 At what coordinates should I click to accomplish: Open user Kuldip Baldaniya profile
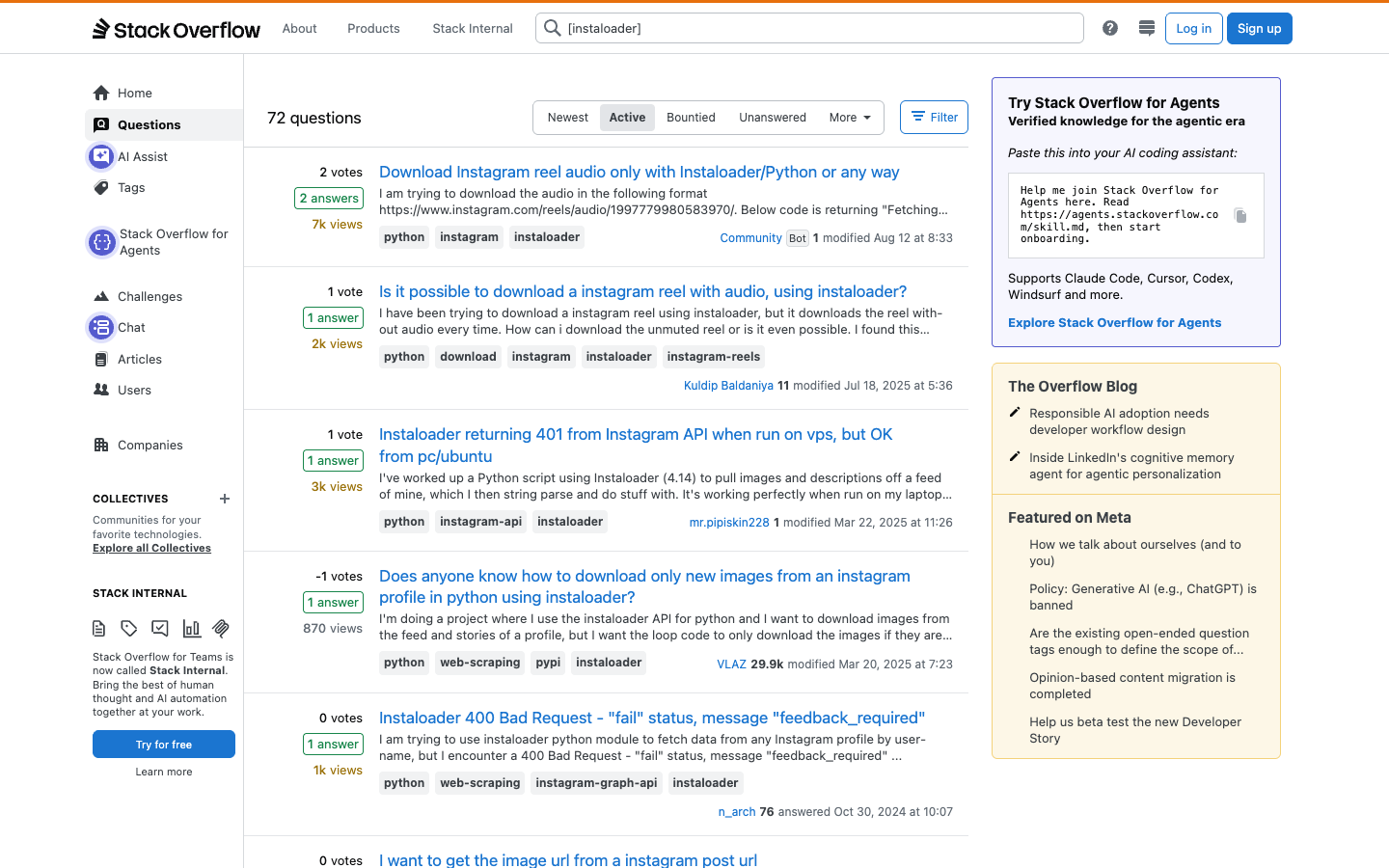[x=728, y=386]
